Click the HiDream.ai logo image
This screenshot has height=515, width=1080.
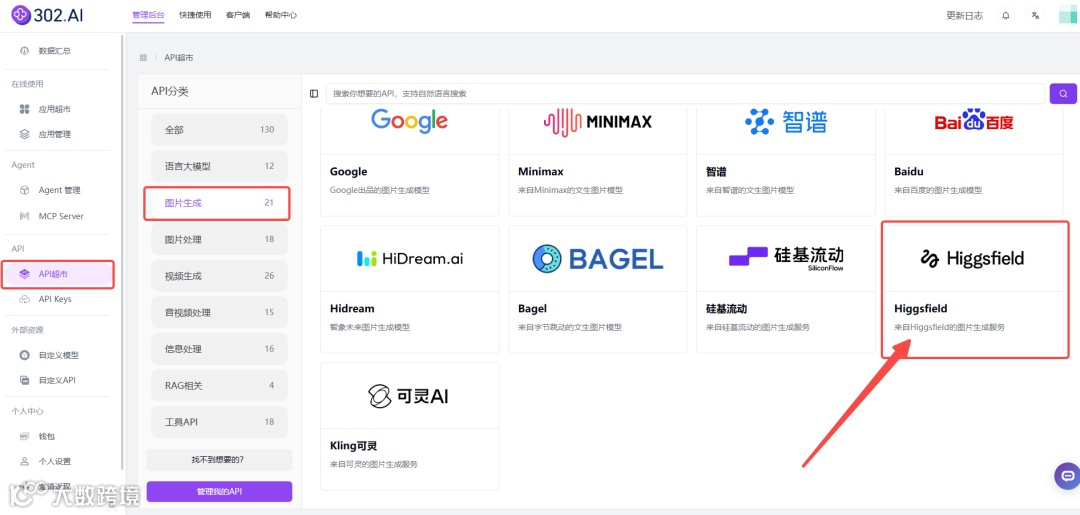(410, 259)
